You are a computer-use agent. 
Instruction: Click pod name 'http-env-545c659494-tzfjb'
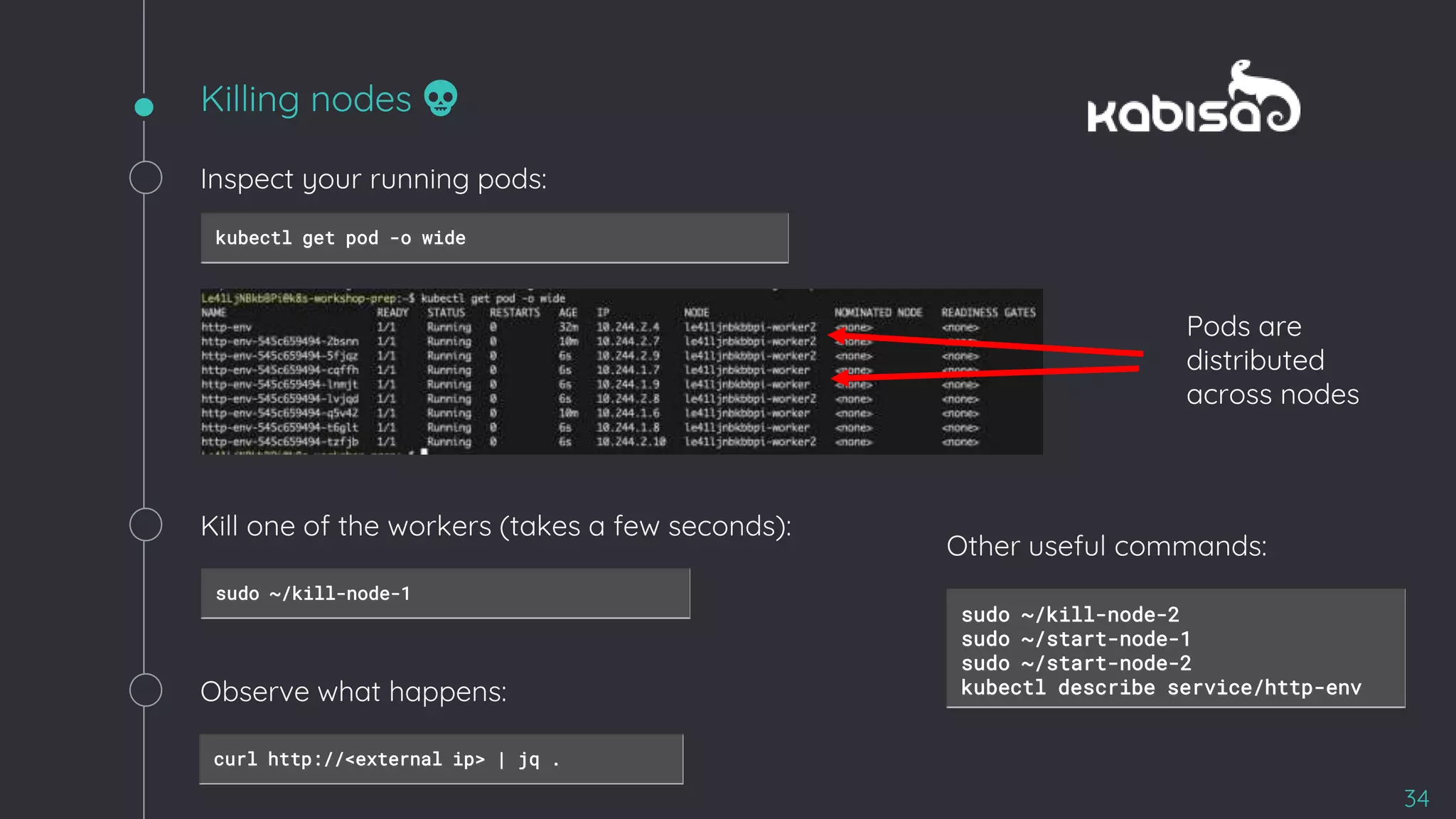click(x=279, y=441)
